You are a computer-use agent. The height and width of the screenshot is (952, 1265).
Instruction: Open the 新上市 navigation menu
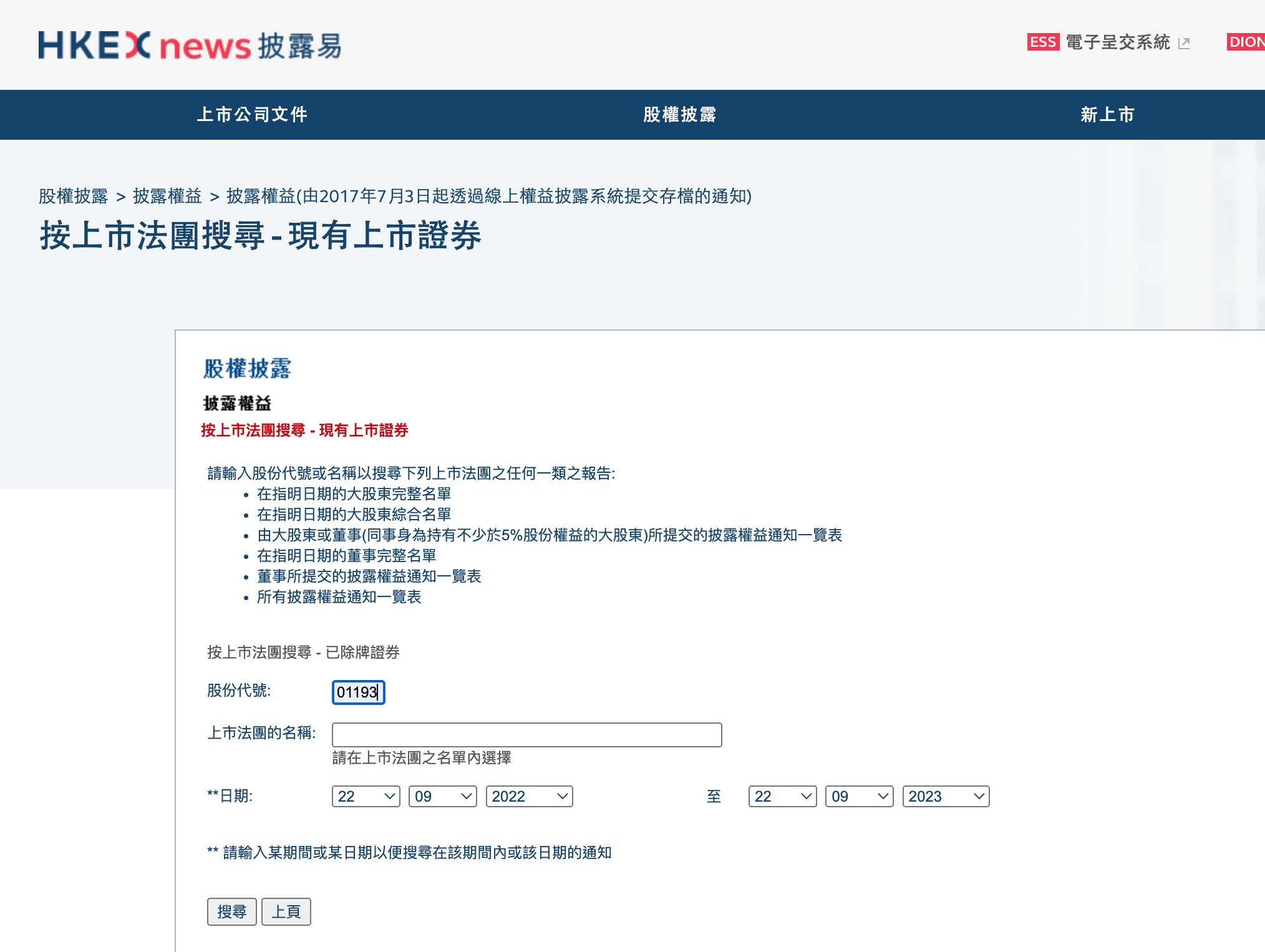[1107, 115]
